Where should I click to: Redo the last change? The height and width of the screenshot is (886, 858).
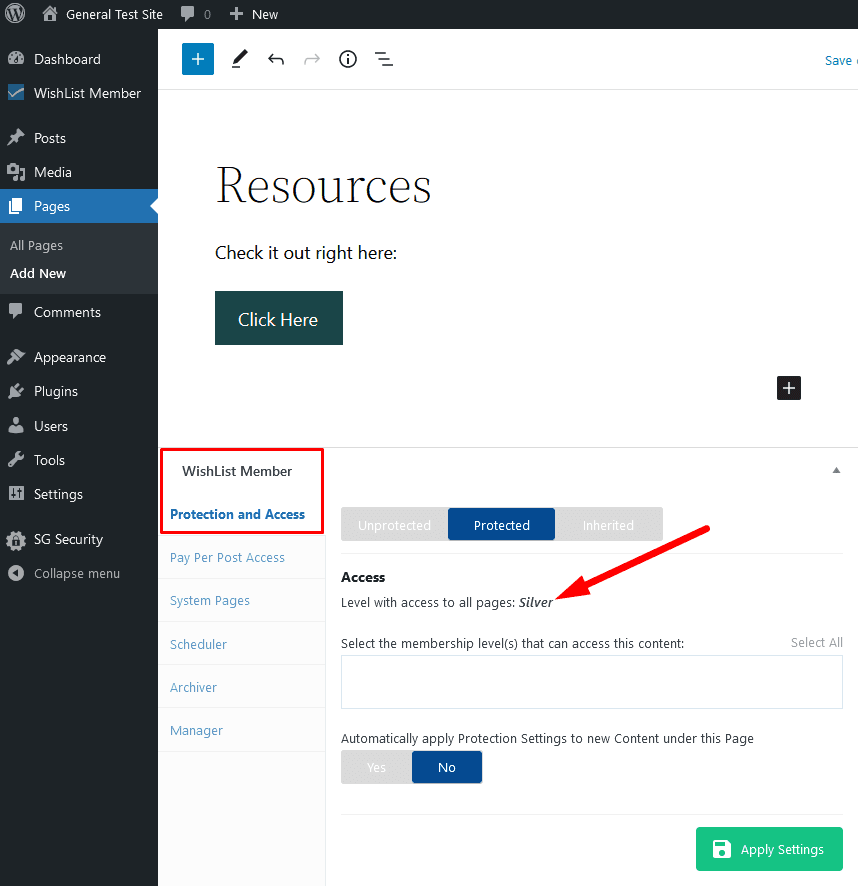click(x=312, y=59)
